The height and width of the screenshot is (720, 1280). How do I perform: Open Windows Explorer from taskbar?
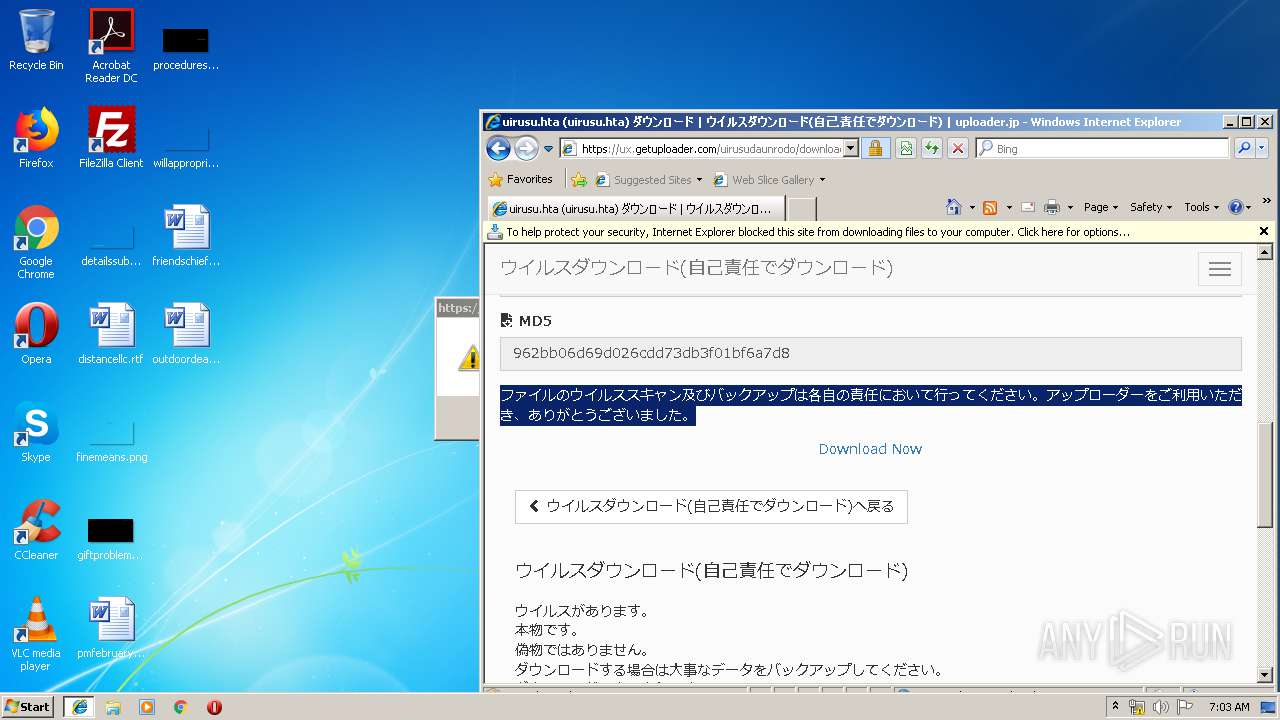tap(113, 707)
